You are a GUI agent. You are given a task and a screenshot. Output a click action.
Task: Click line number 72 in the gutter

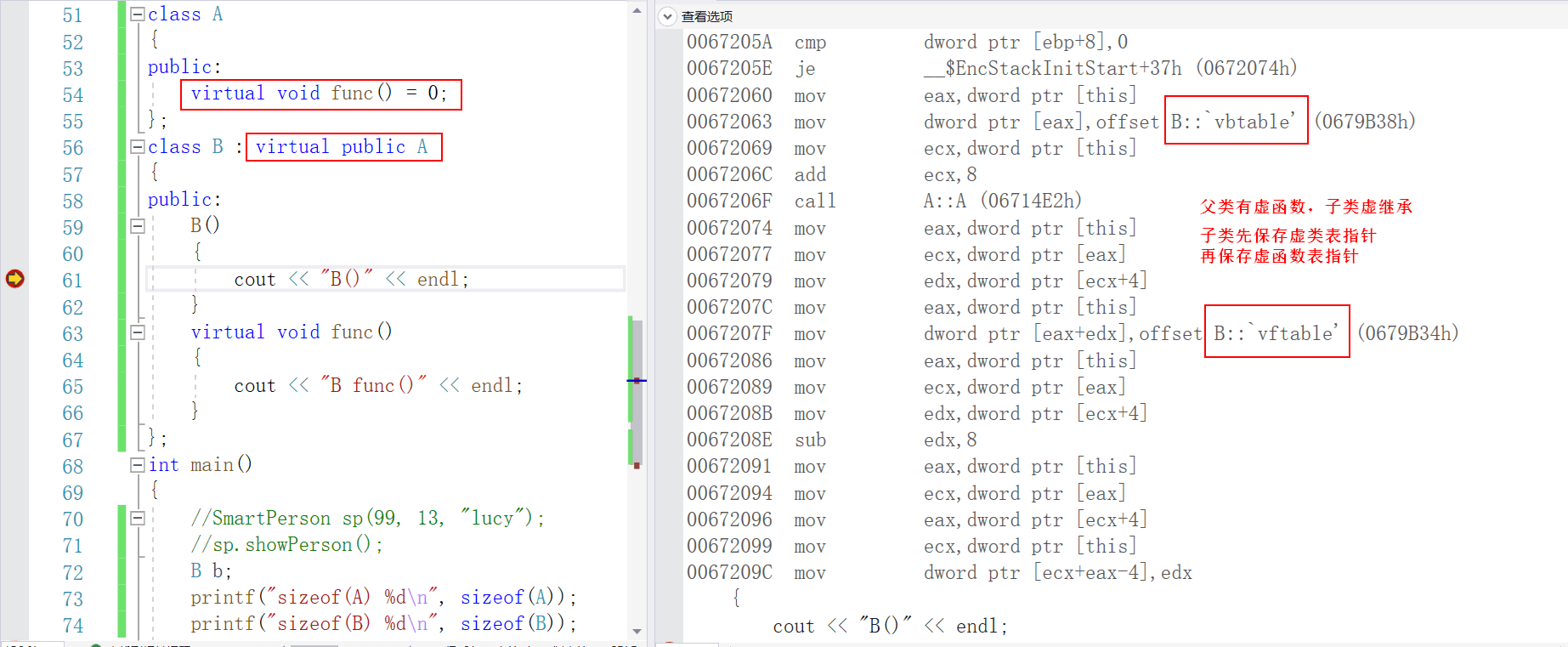click(x=73, y=573)
